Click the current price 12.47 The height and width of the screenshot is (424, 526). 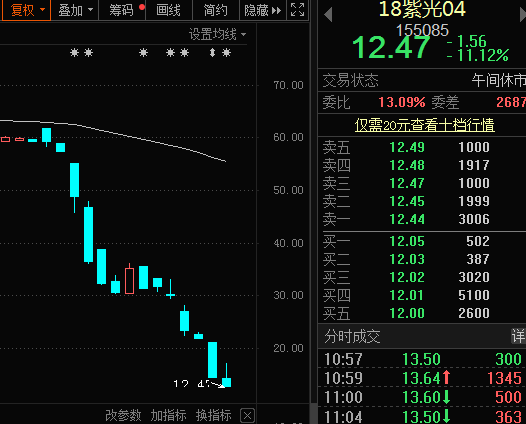pos(391,48)
